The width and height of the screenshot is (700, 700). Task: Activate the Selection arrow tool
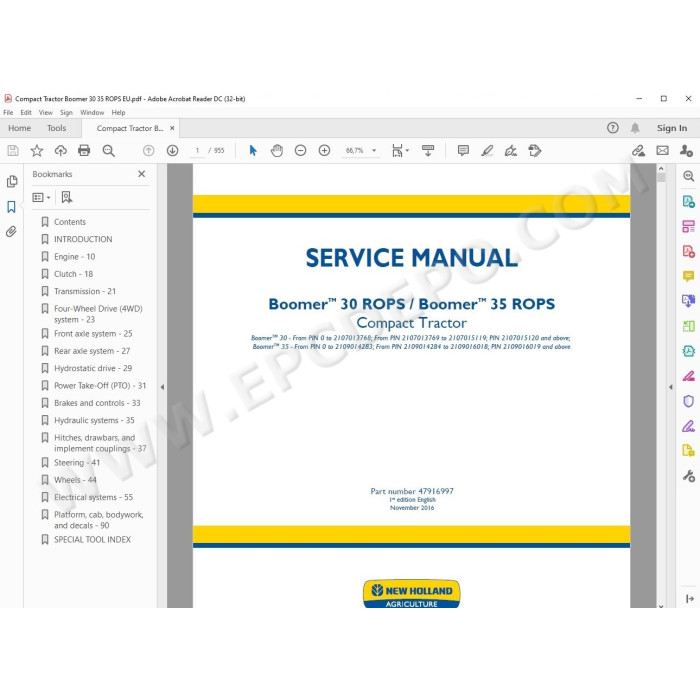[253, 150]
